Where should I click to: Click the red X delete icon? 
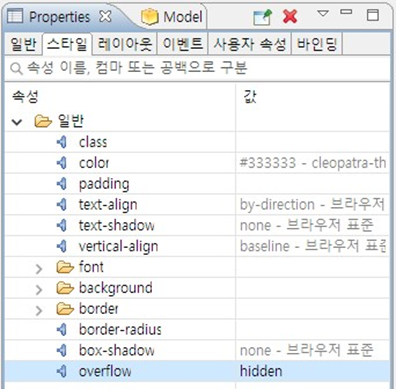click(x=290, y=16)
